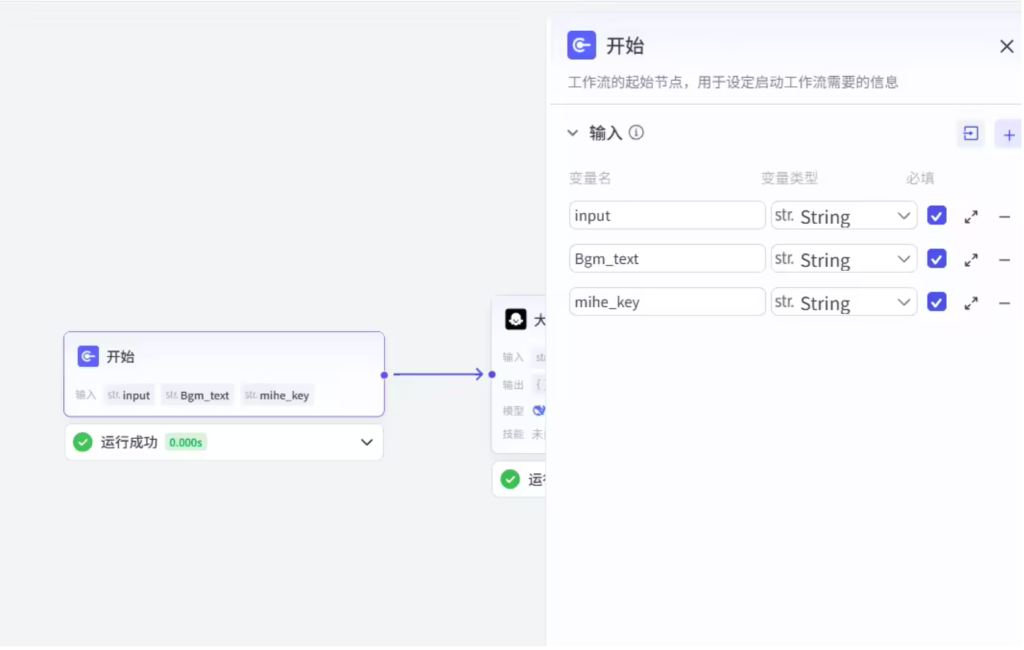Click the Bgm_text variable name field
This screenshot has width=1024, height=650.
click(x=667, y=259)
